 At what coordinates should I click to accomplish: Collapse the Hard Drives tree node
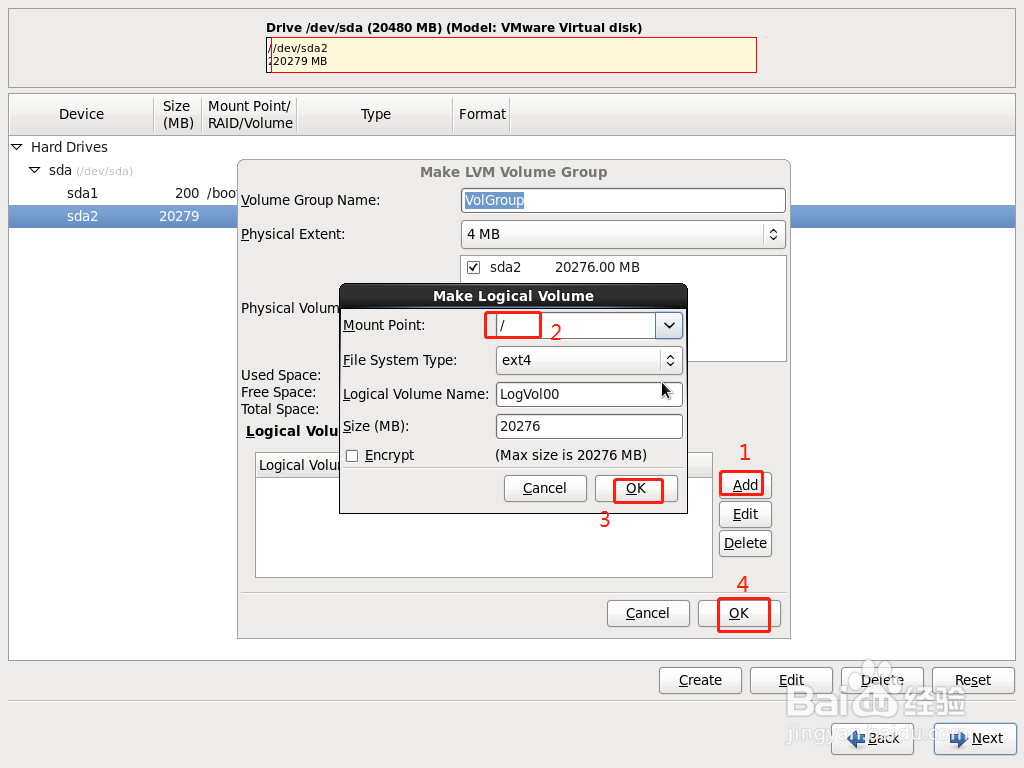tap(17, 147)
